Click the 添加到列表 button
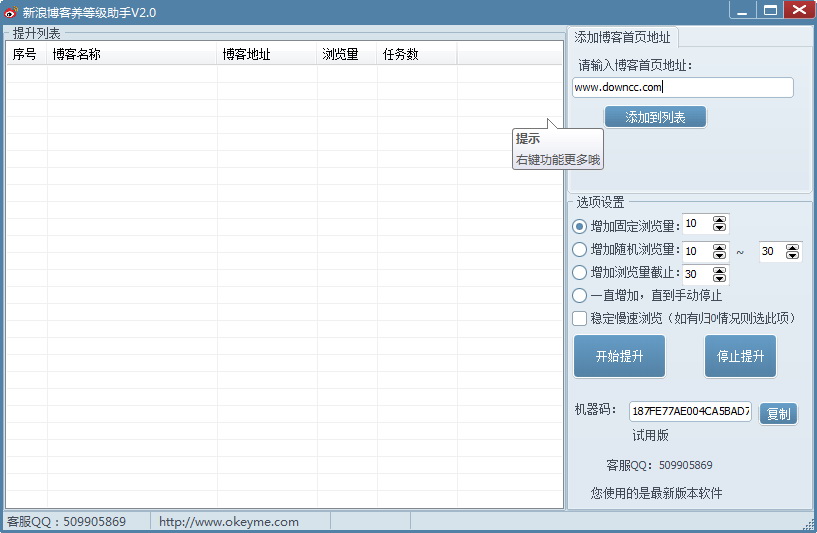 tap(655, 117)
